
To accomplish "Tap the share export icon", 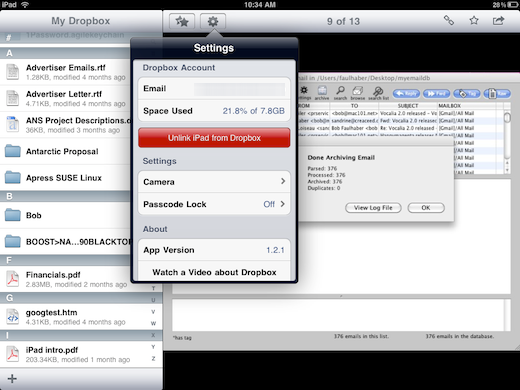I will [x=498, y=21].
